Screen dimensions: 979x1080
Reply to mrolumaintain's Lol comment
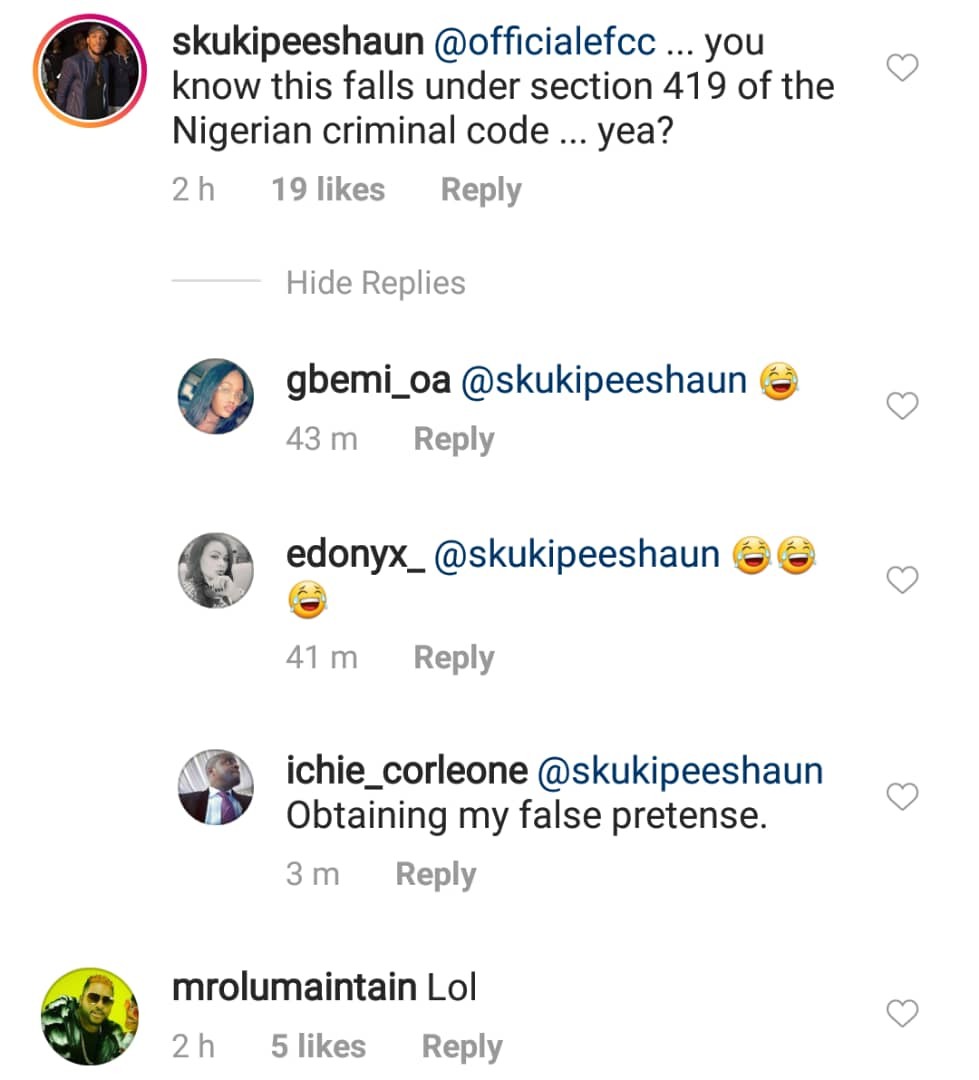coord(462,1047)
